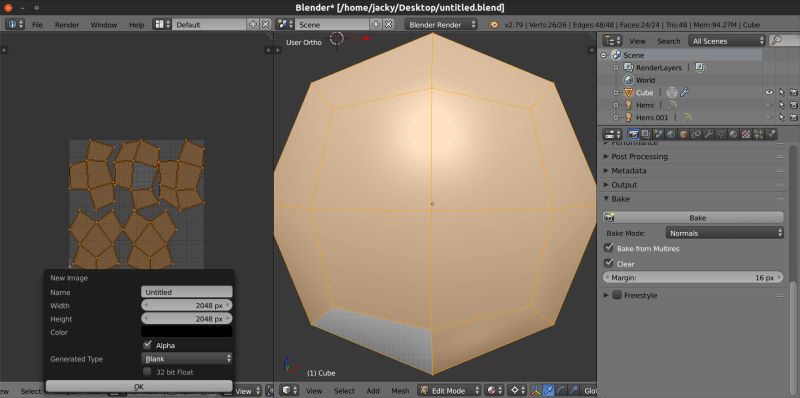
Task: Open the Blender Render engine dropdown
Action: (441, 24)
